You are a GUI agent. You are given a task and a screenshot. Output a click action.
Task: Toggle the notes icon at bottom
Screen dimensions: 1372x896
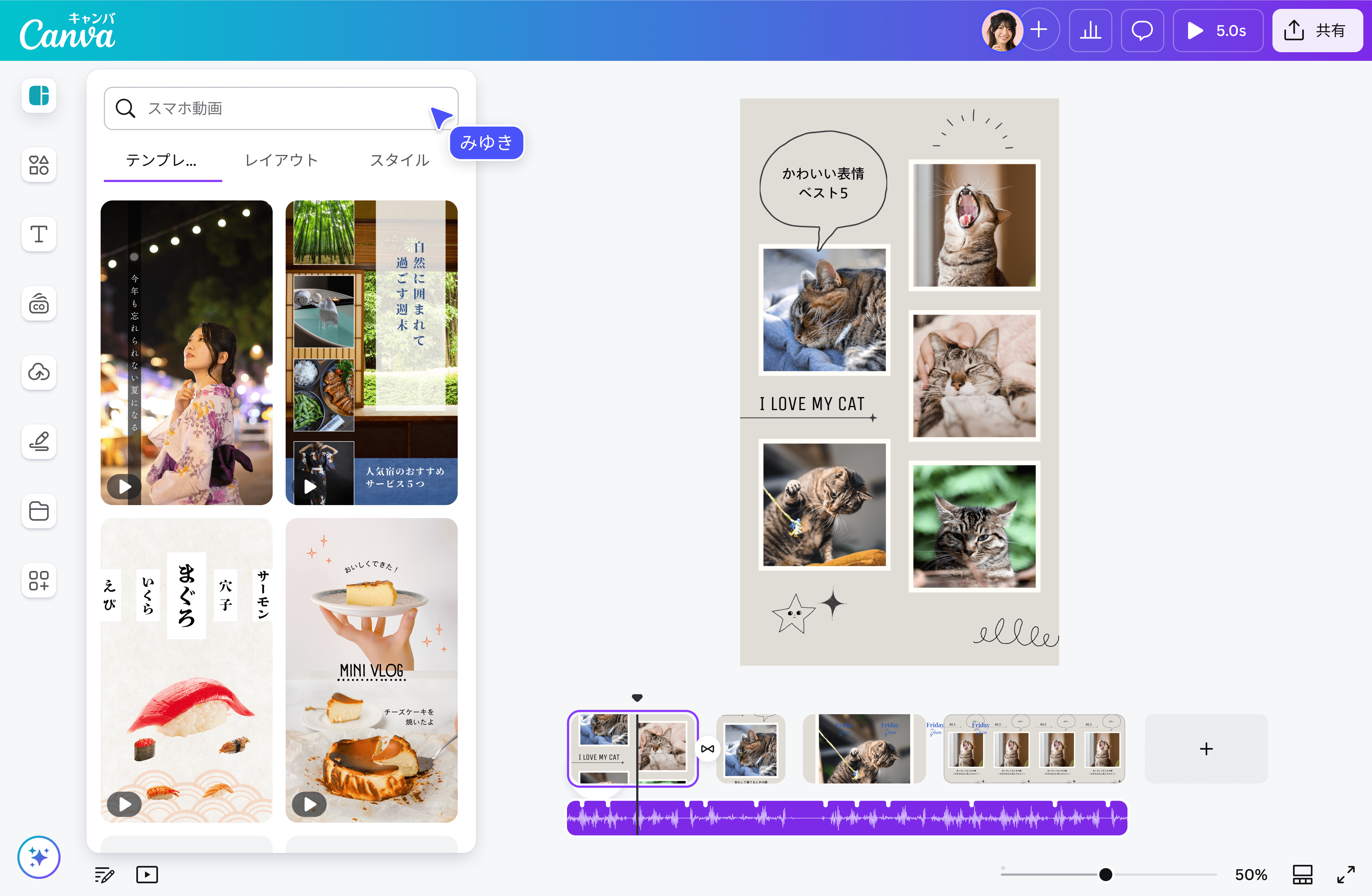(104, 875)
